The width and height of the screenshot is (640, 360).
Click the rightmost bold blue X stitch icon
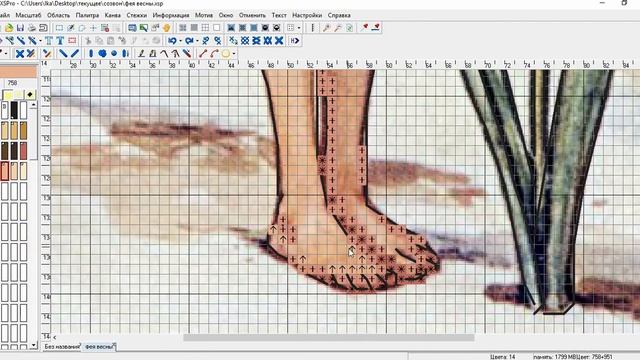[x=279, y=40]
